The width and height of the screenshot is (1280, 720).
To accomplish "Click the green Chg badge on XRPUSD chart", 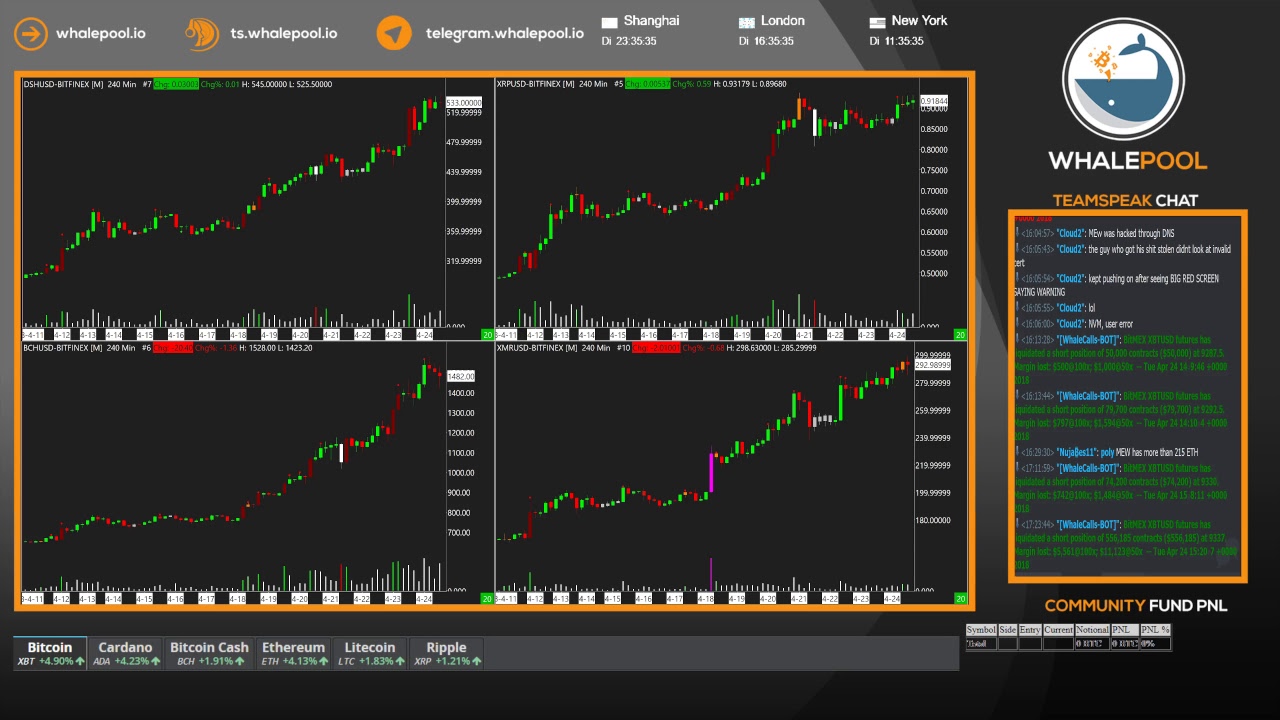I will tap(648, 84).
